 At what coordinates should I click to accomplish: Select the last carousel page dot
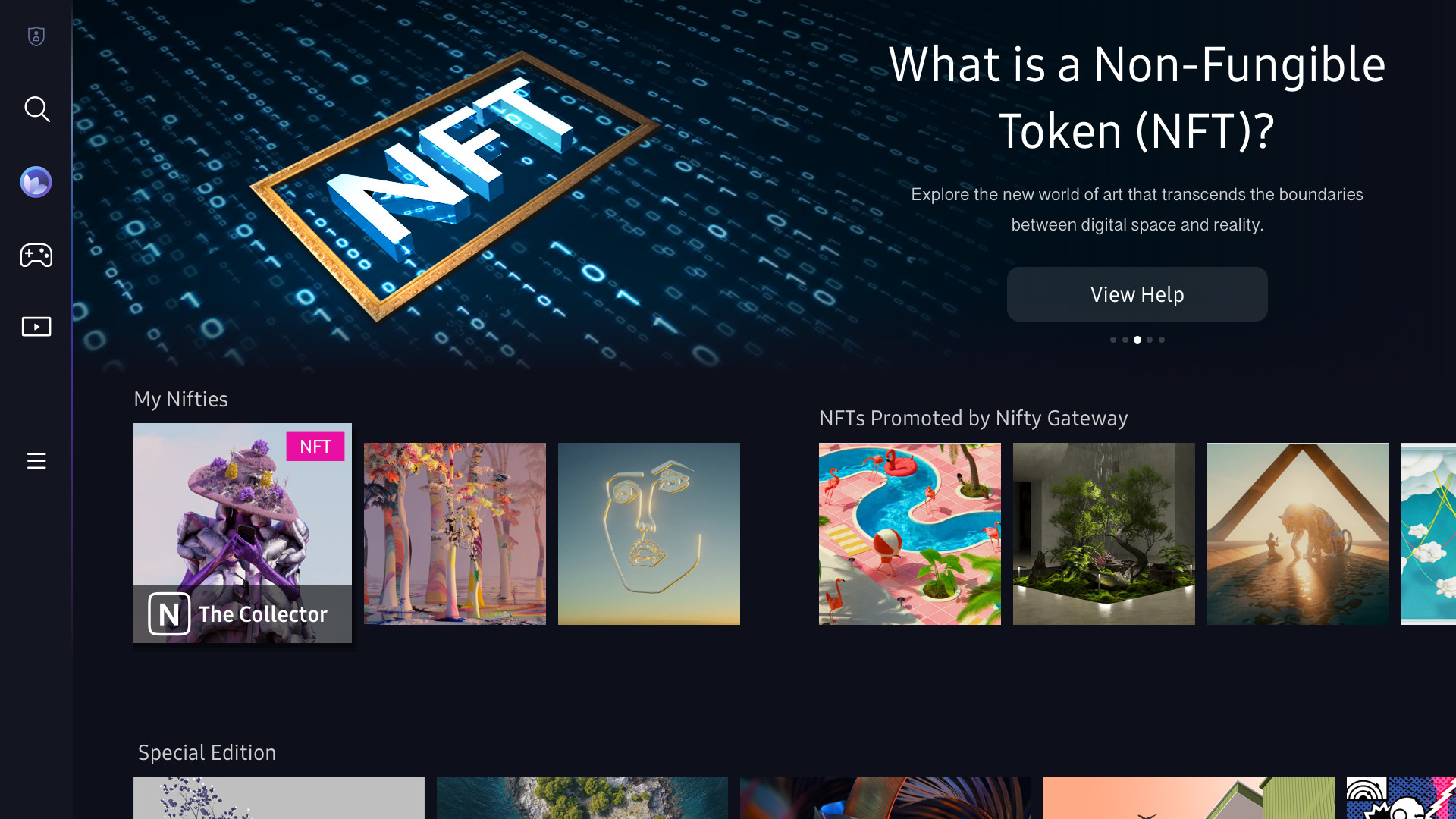[1162, 340]
